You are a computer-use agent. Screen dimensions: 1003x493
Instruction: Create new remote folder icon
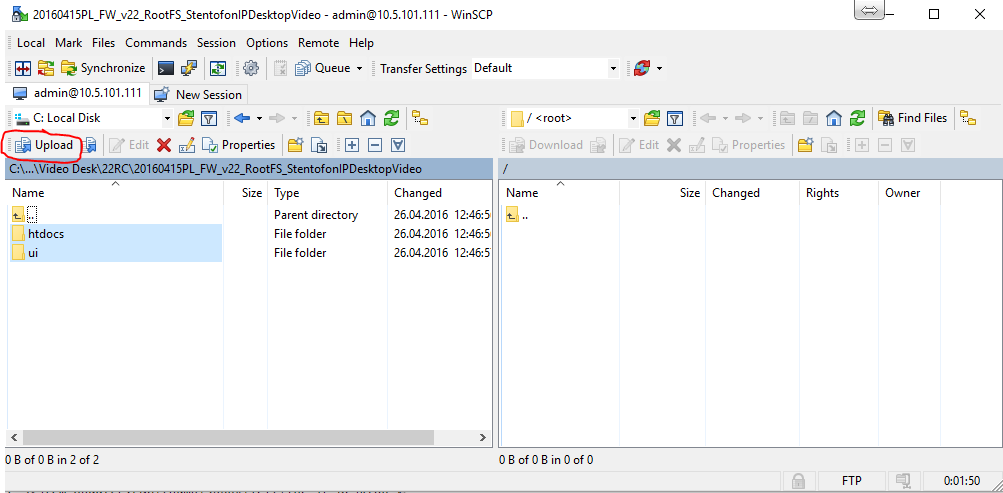806,145
